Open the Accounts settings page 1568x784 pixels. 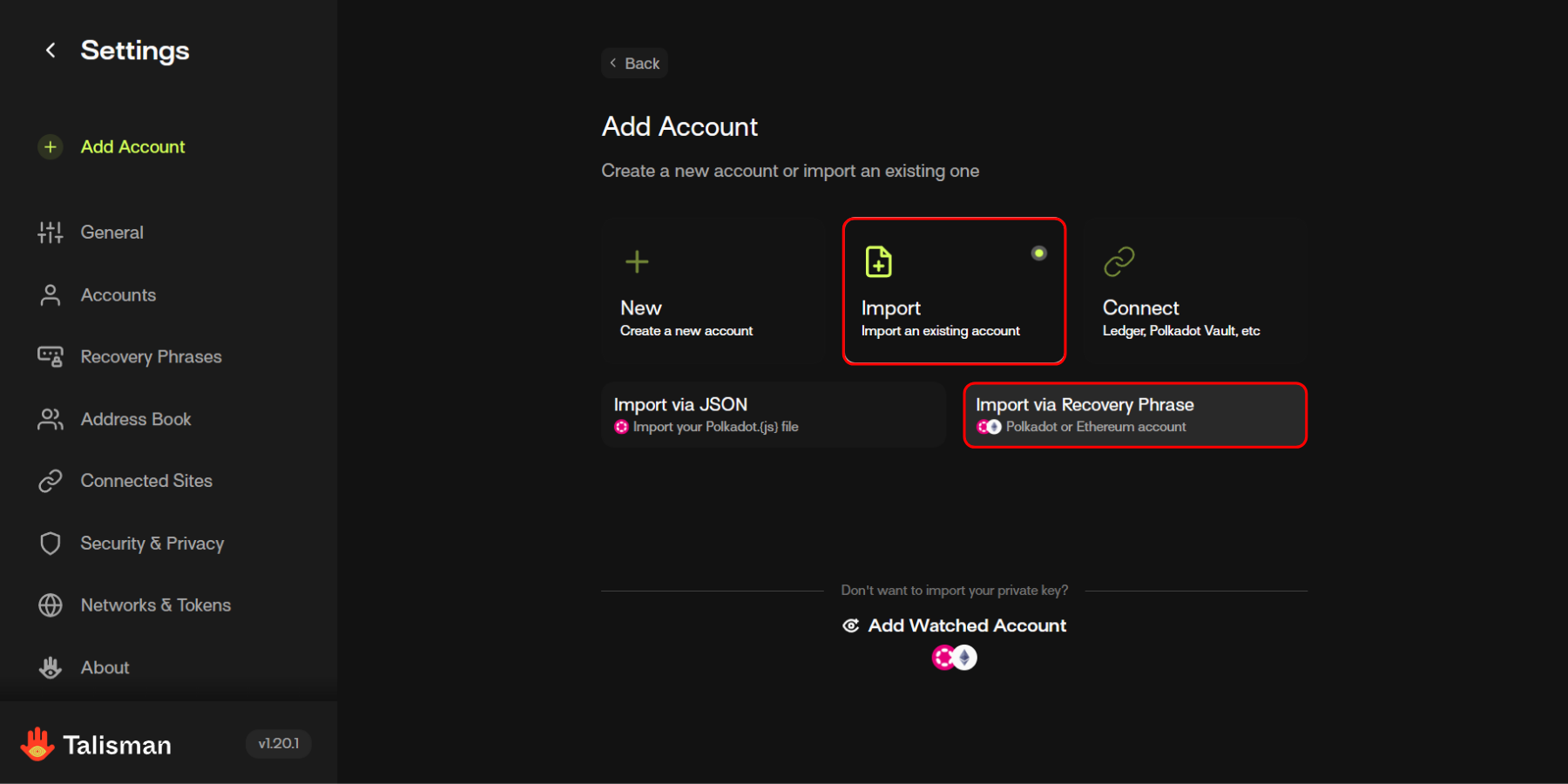(x=118, y=295)
